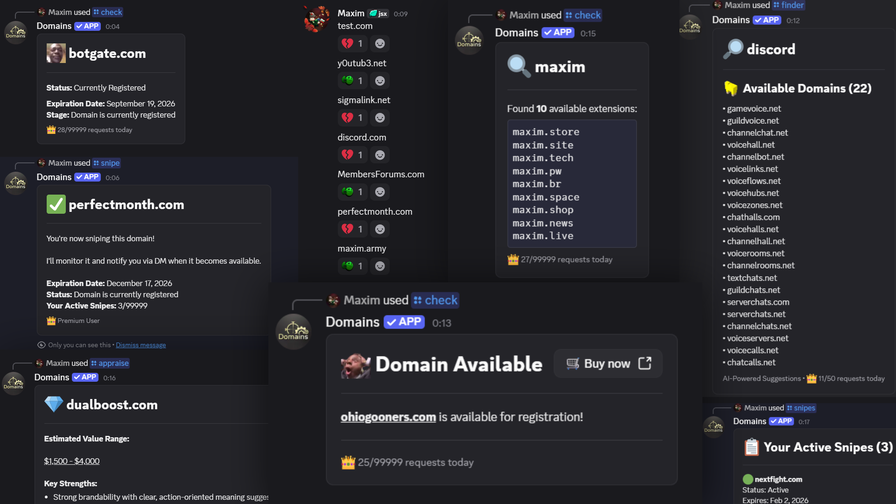Toggle green heart reaction under MembersForums.com
Screen dimensions: 896x504
point(352,192)
